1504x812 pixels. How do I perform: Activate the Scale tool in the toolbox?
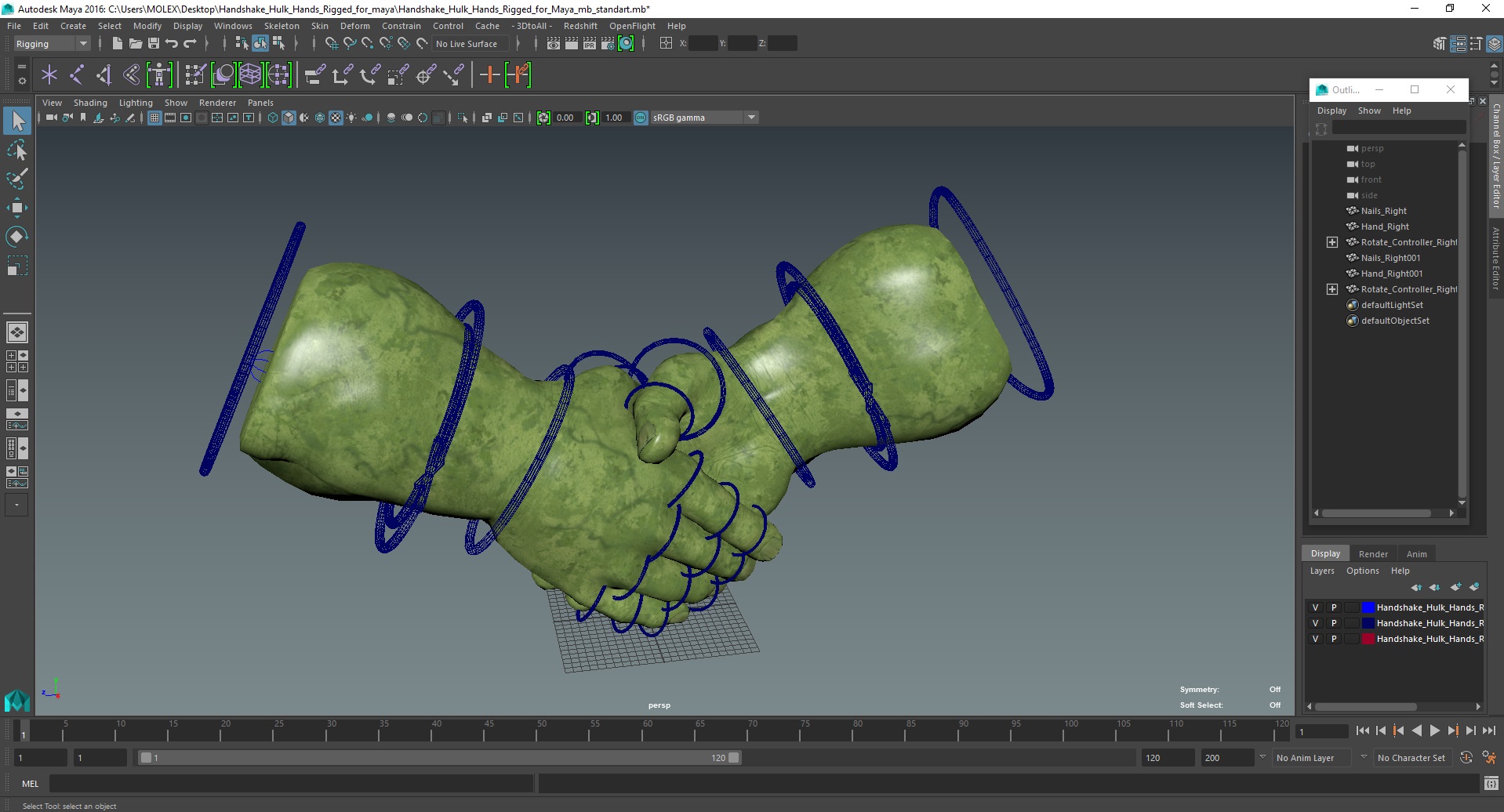tap(17, 266)
